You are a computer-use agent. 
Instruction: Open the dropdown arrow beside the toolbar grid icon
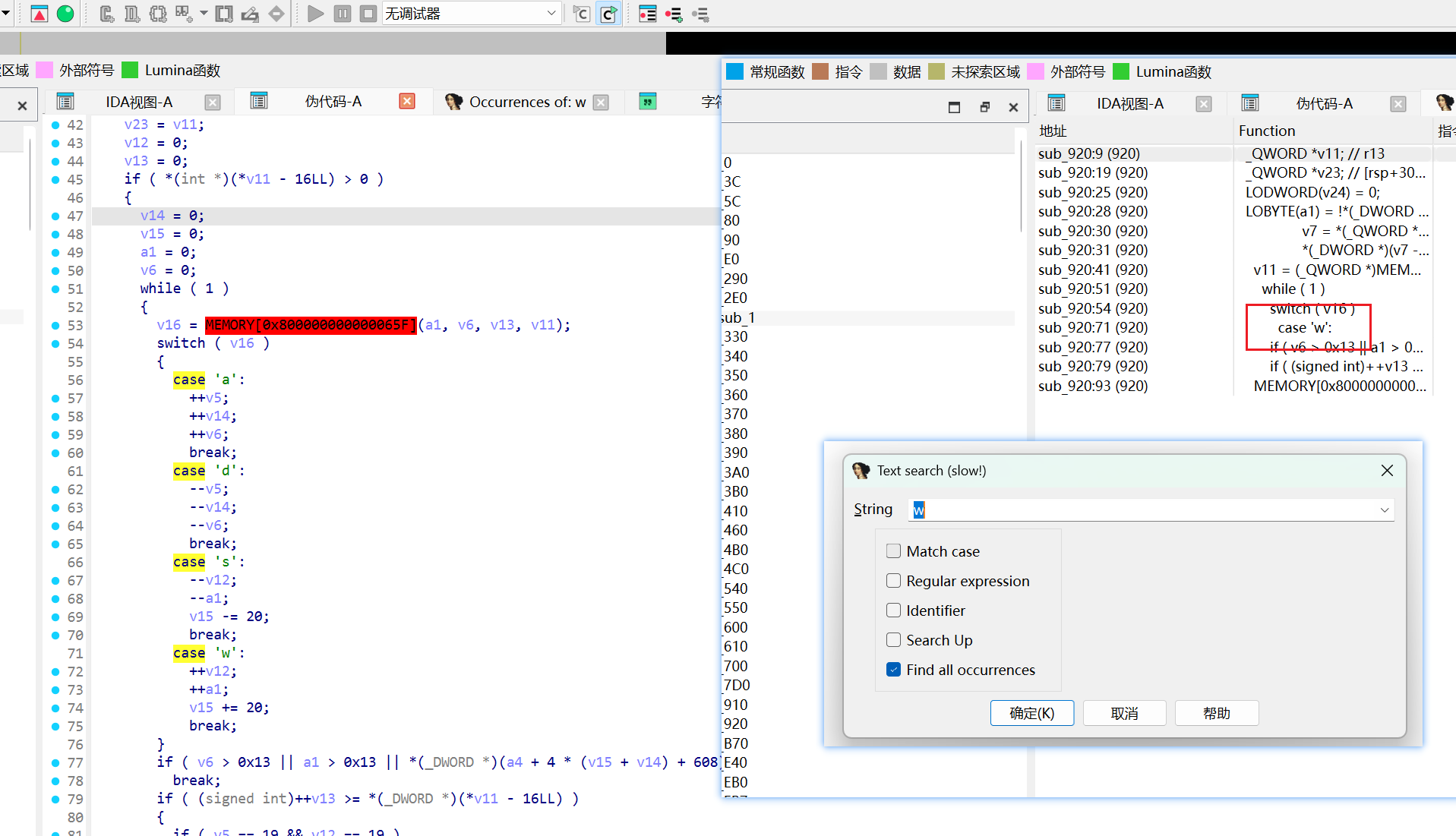point(204,14)
